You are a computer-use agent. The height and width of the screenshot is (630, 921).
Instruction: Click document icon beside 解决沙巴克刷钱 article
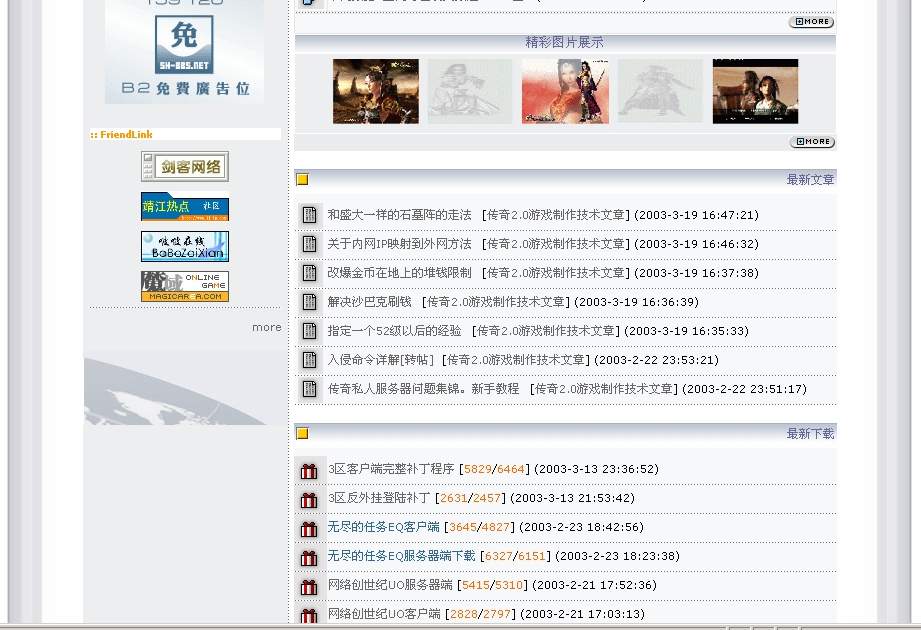coord(309,302)
